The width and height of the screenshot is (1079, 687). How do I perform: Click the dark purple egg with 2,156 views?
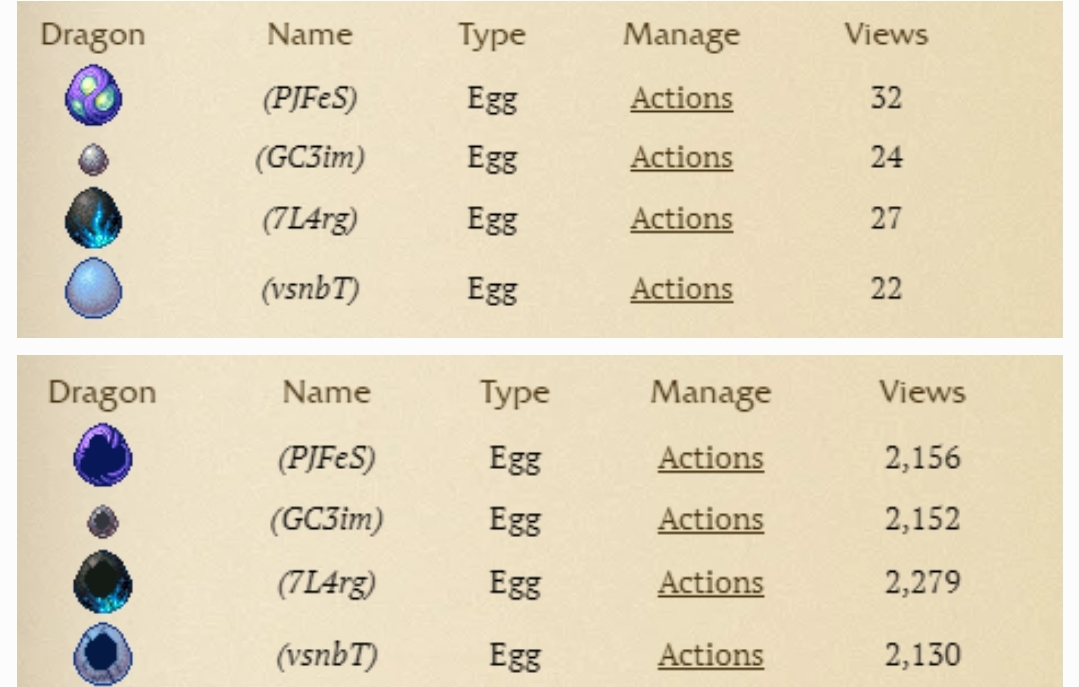pyautogui.click(x=102, y=456)
